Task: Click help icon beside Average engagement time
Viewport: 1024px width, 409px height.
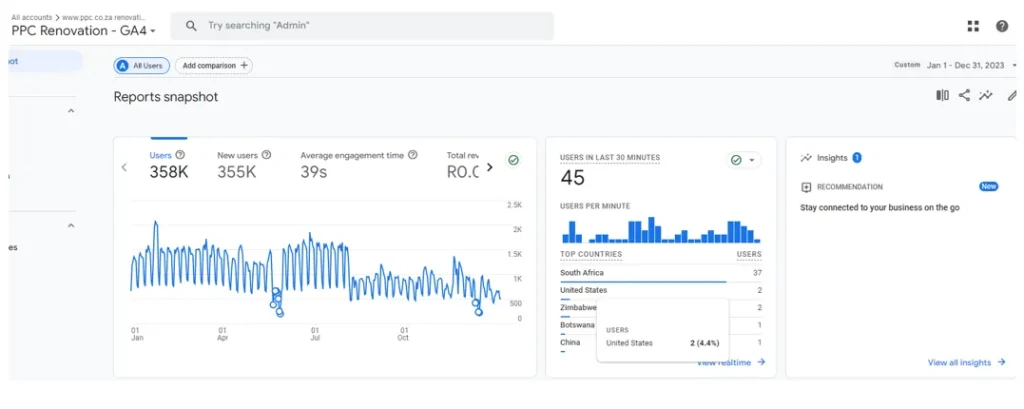Action: point(412,155)
